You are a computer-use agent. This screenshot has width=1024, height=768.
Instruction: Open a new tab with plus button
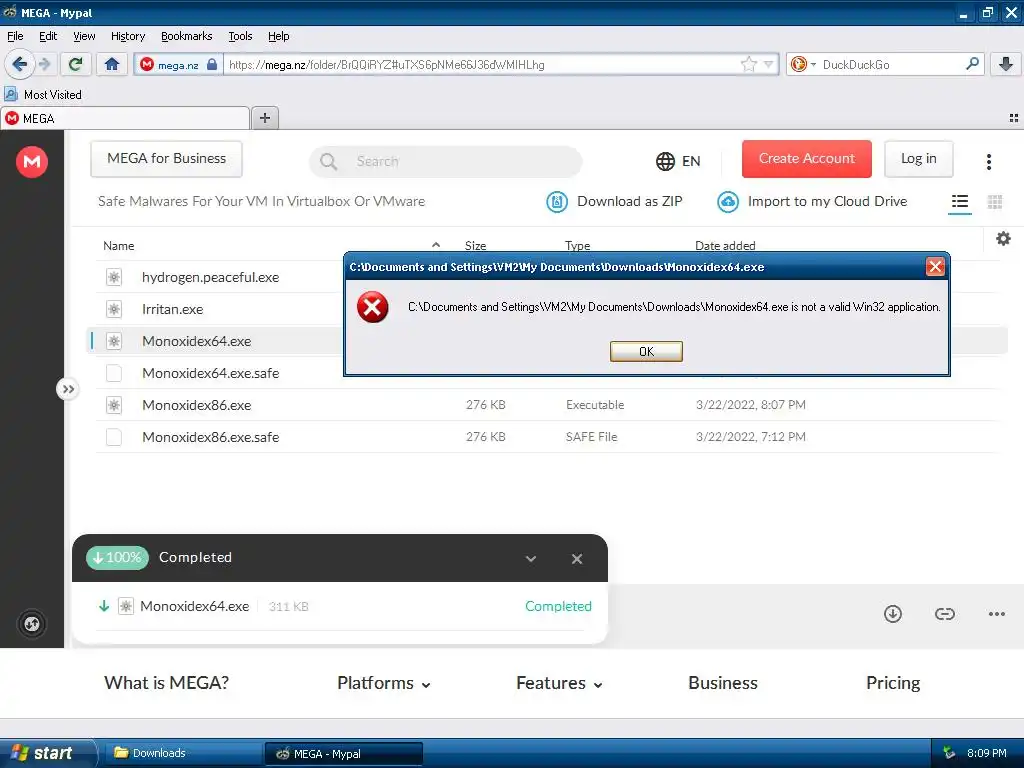(x=264, y=118)
